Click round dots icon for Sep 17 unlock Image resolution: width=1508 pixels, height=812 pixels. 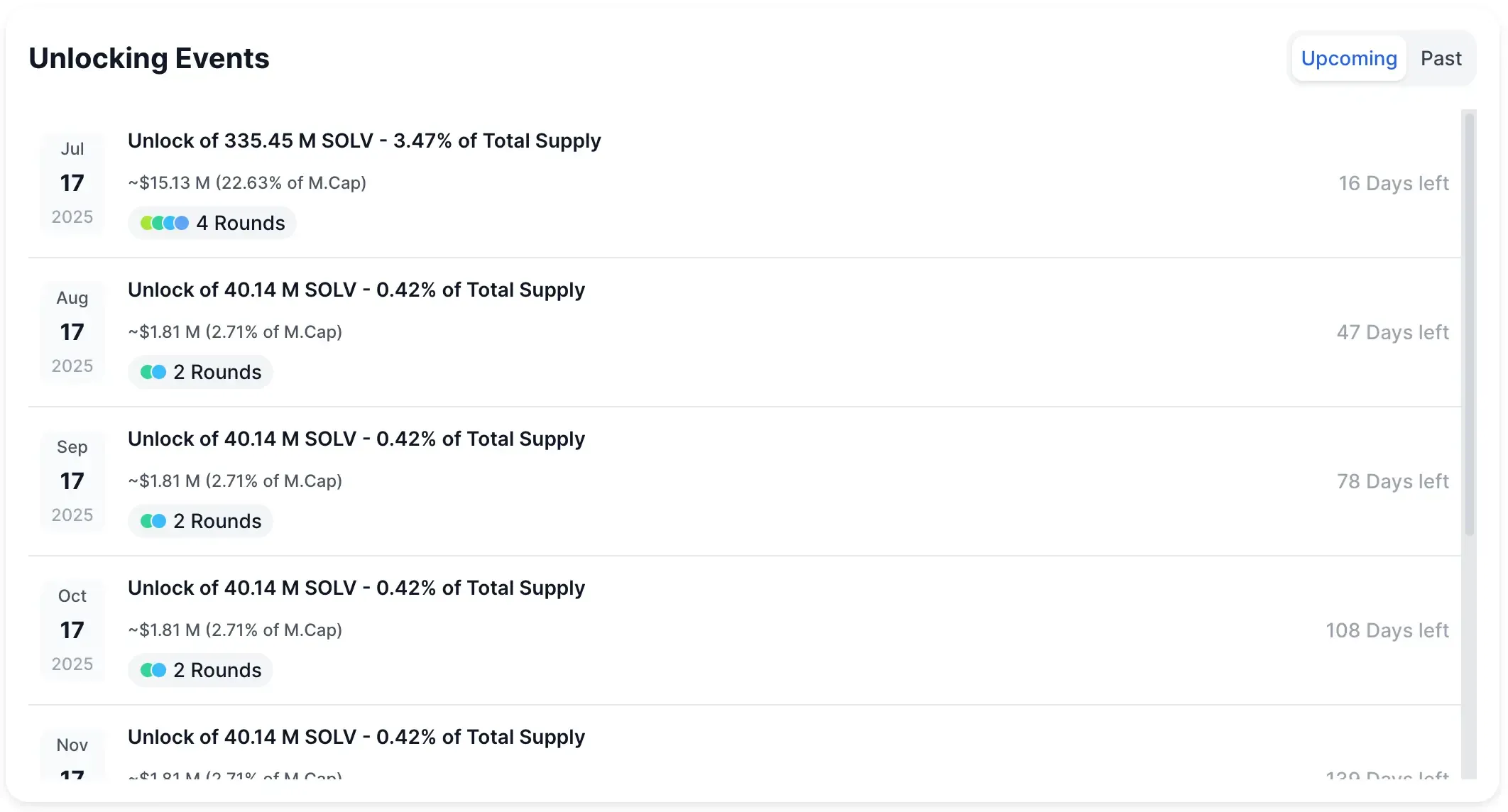[153, 521]
